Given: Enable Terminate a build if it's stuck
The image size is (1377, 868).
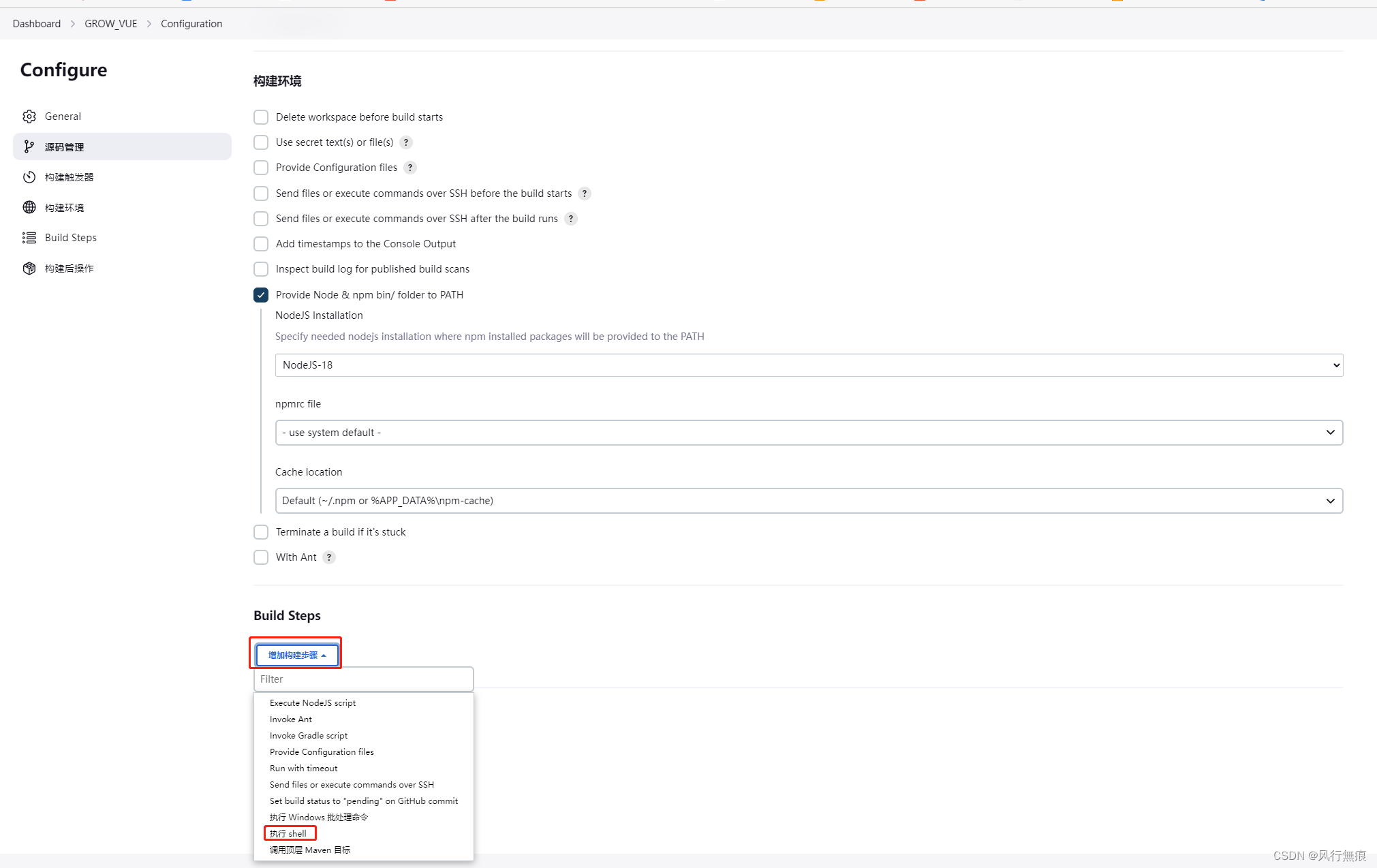Looking at the screenshot, I should (261, 532).
